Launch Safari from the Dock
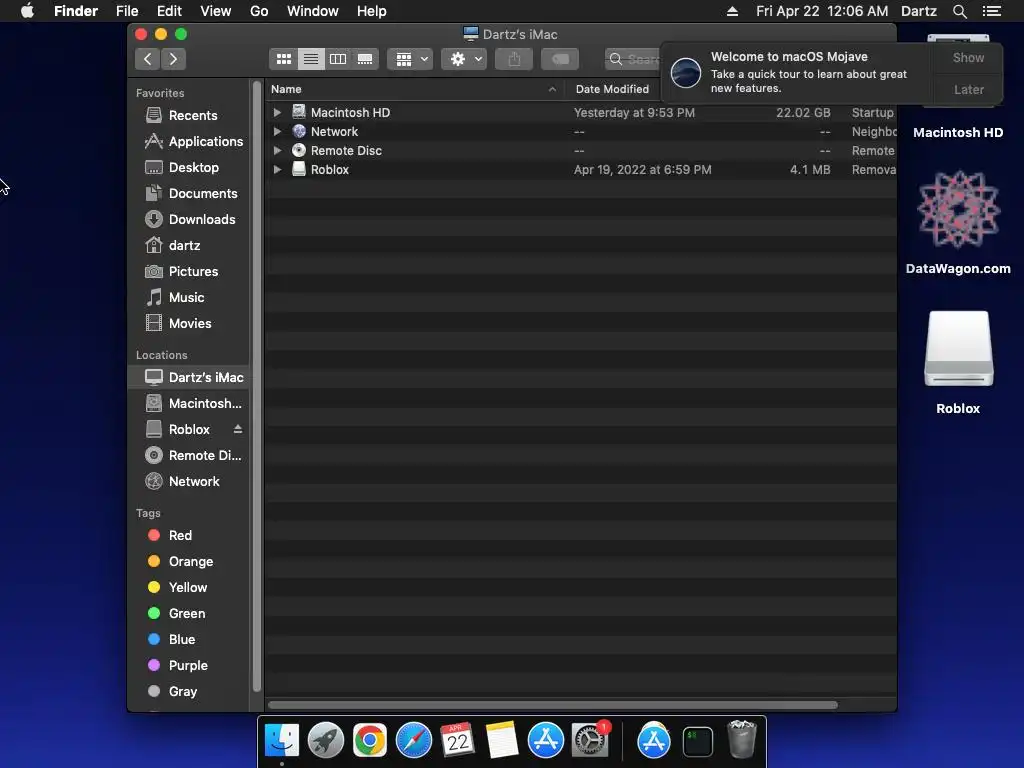The image size is (1024, 768). tap(413, 741)
